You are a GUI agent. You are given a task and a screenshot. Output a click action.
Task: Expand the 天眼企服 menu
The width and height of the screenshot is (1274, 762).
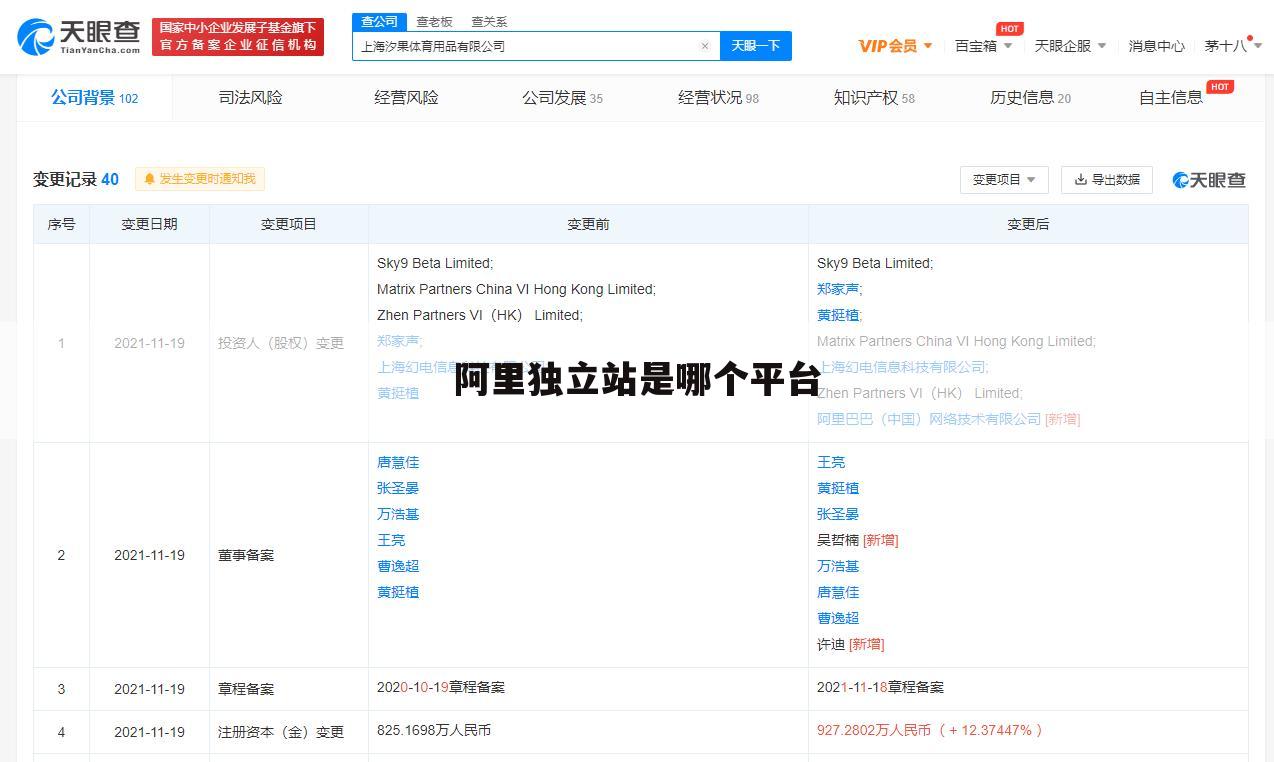point(1070,46)
